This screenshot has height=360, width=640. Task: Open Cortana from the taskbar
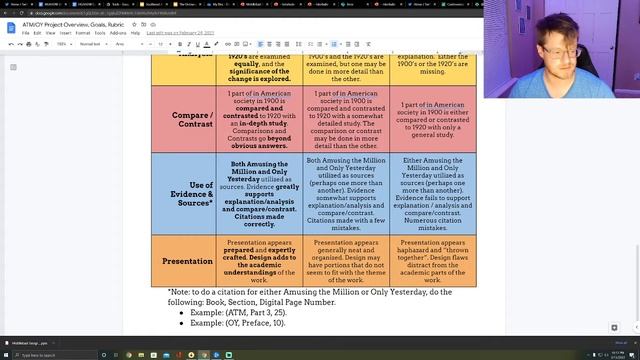[x=104, y=355]
